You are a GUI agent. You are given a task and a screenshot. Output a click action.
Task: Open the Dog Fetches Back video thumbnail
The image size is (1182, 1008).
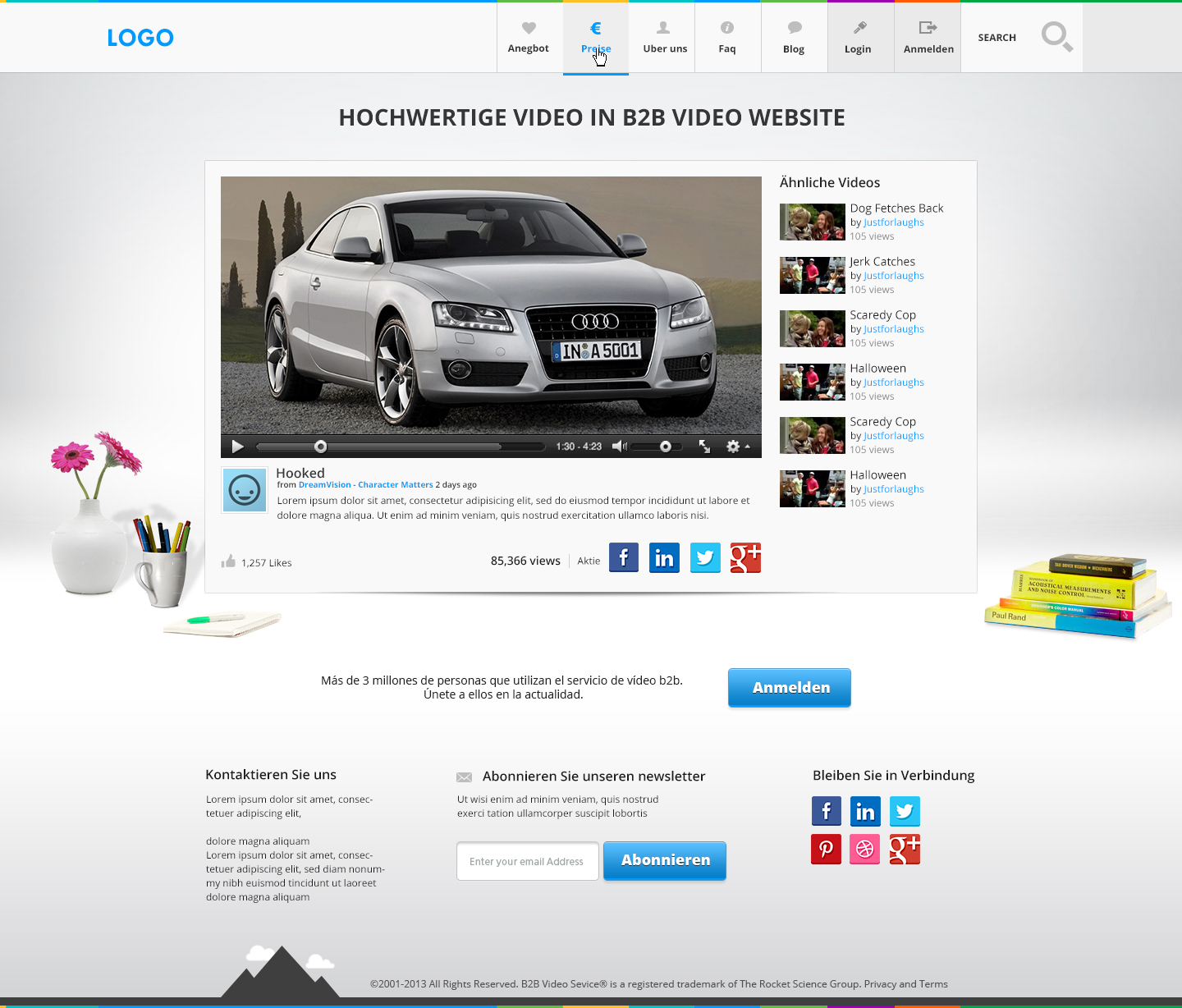[x=813, y=222]
